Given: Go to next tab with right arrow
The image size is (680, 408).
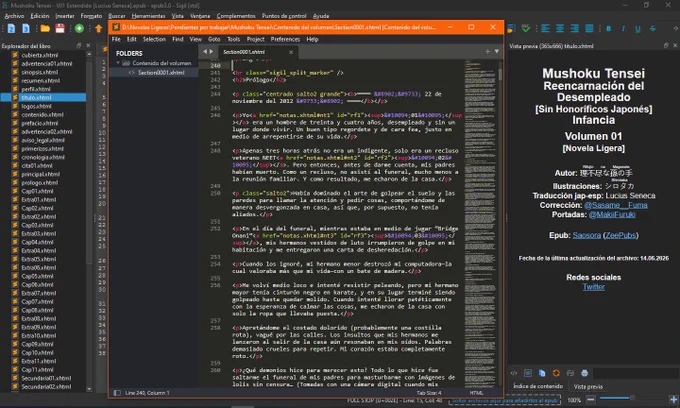Looking at the screenshot, I should tap(212, 52).
